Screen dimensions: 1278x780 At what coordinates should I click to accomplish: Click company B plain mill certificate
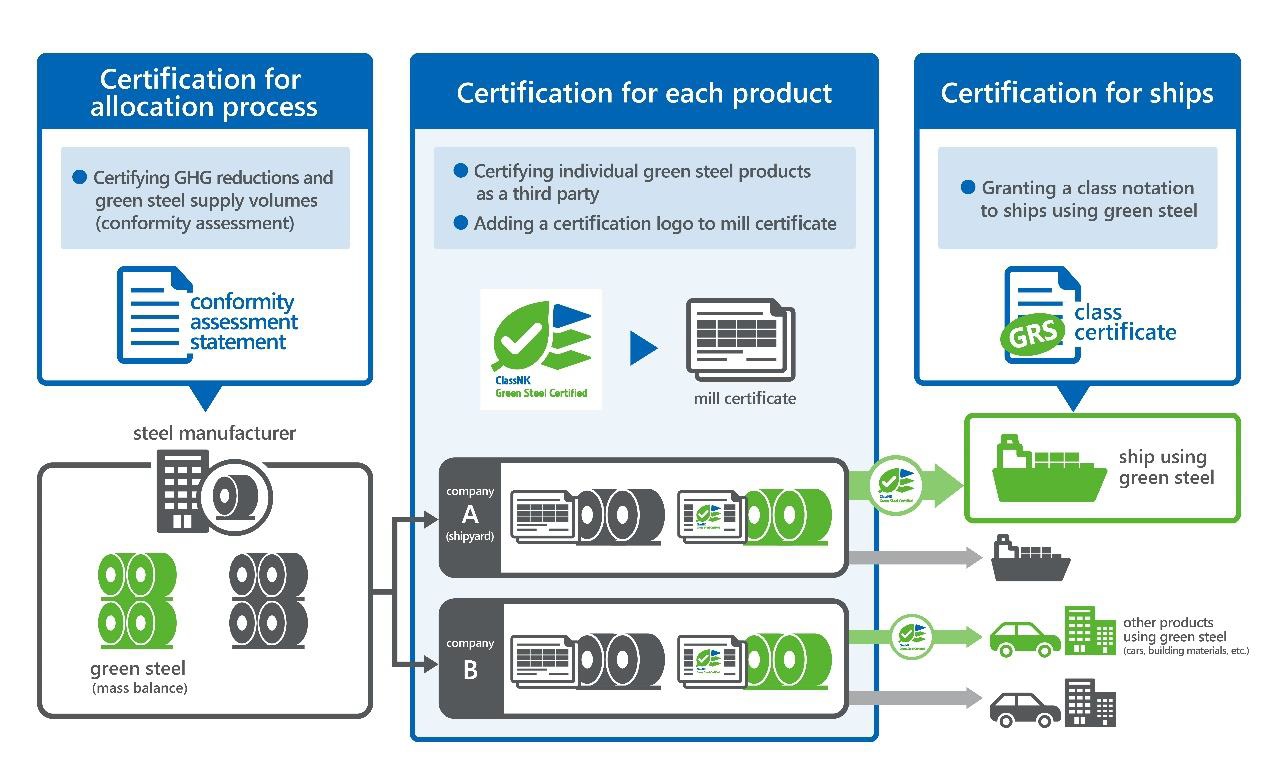click(545, 661)
